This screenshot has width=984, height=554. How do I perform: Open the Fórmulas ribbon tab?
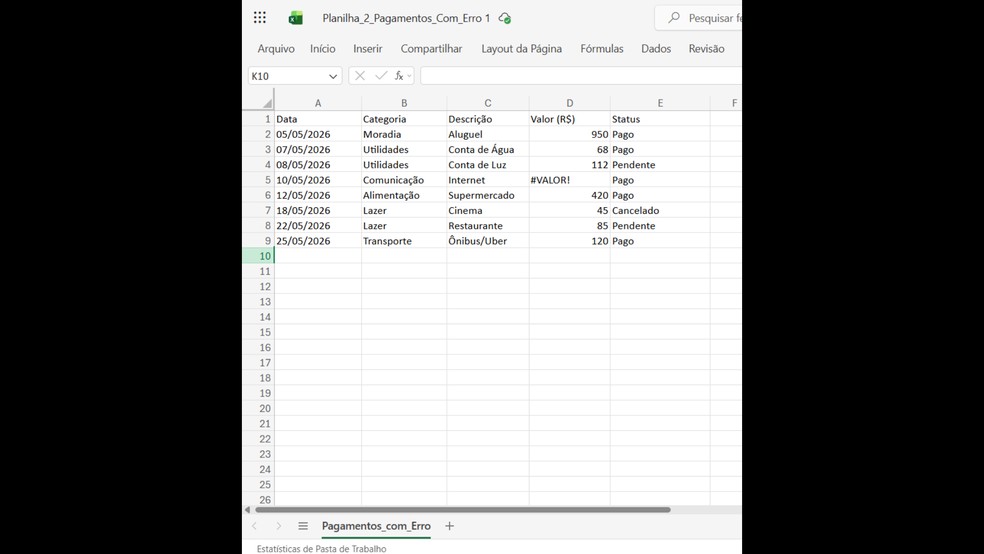(x=602, y=48)
